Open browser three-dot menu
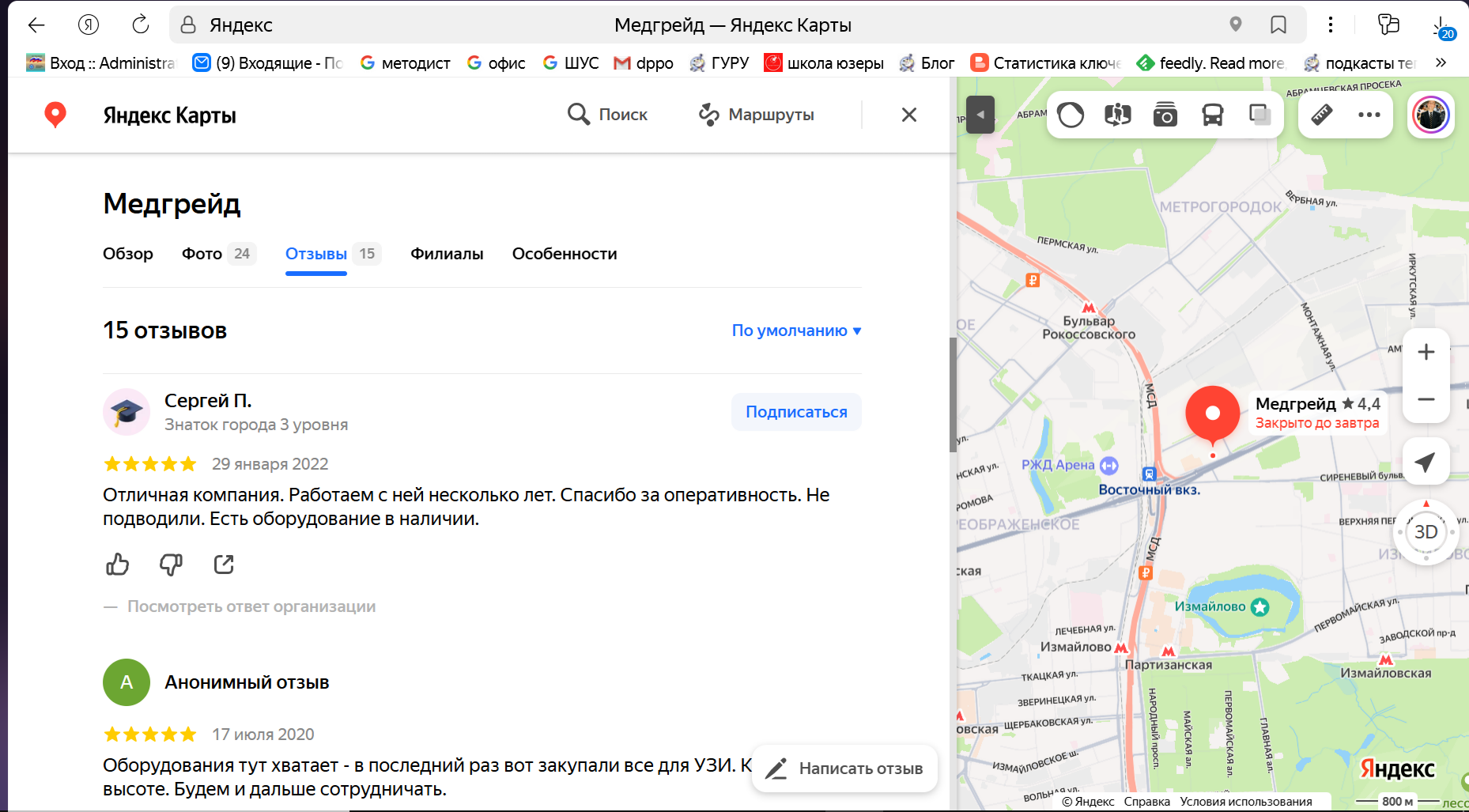This screenshot has height=812, width=1469. pyautogui.click(x=1331, y=25)
